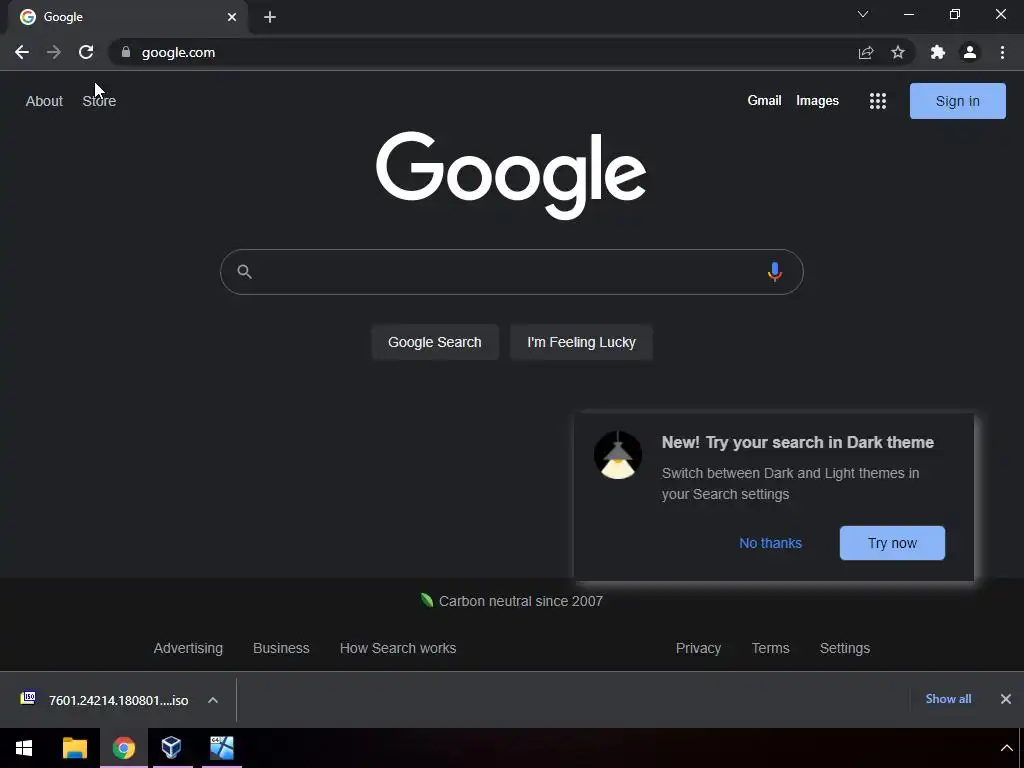
Task: Click Try now for Dark theme
Action: tap(892, 543)
